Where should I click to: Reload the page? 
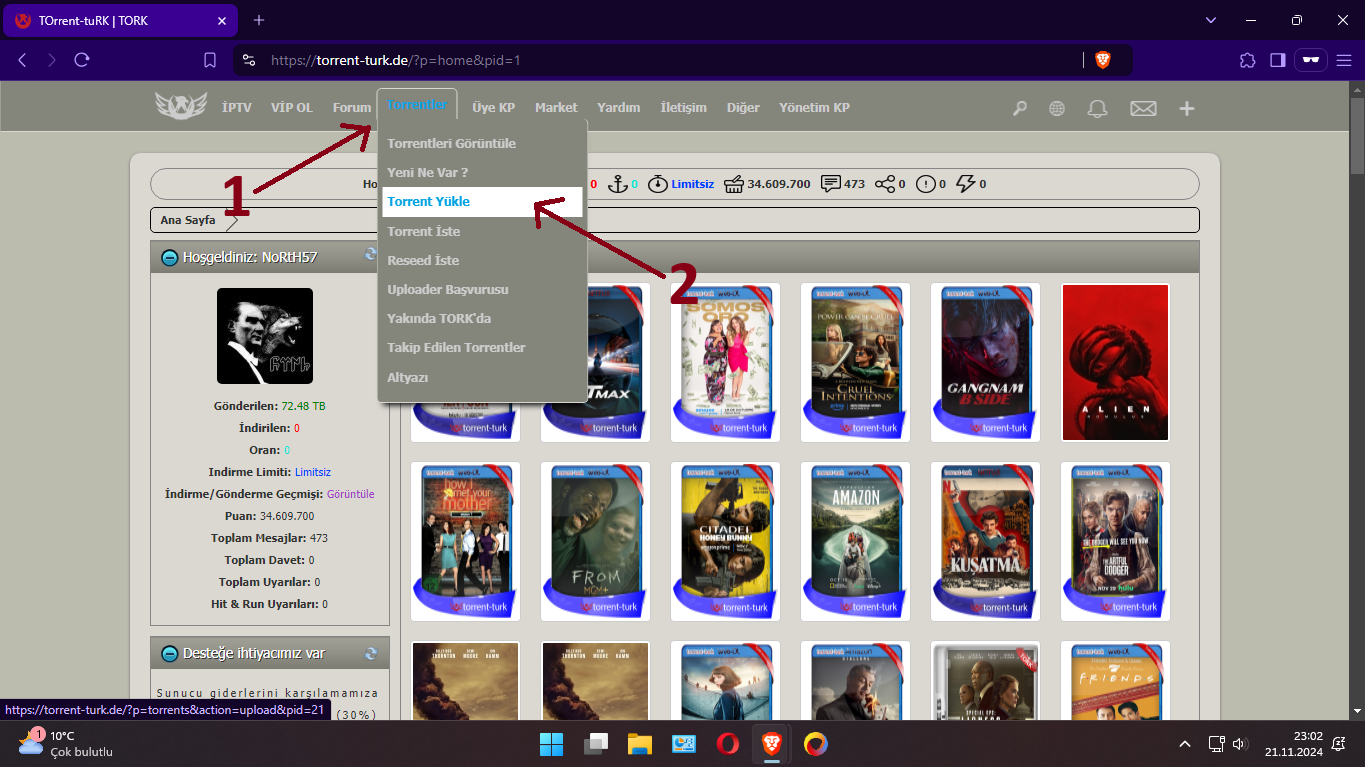pyautogui.click(x=82, y=60)
